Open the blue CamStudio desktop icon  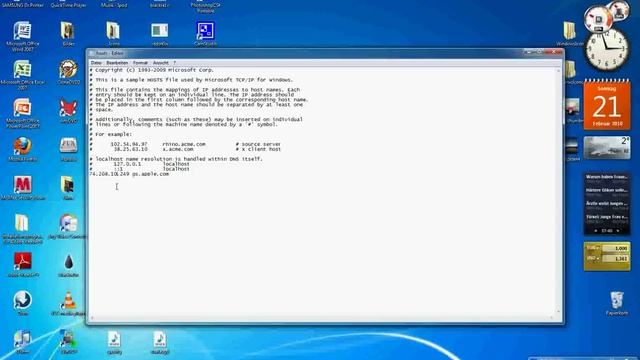[205, 33]
